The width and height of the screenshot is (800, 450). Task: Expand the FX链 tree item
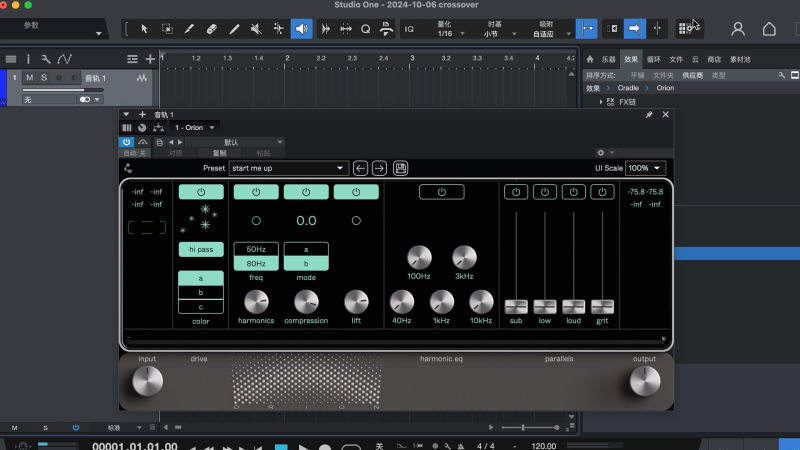(x=601, y=102)
